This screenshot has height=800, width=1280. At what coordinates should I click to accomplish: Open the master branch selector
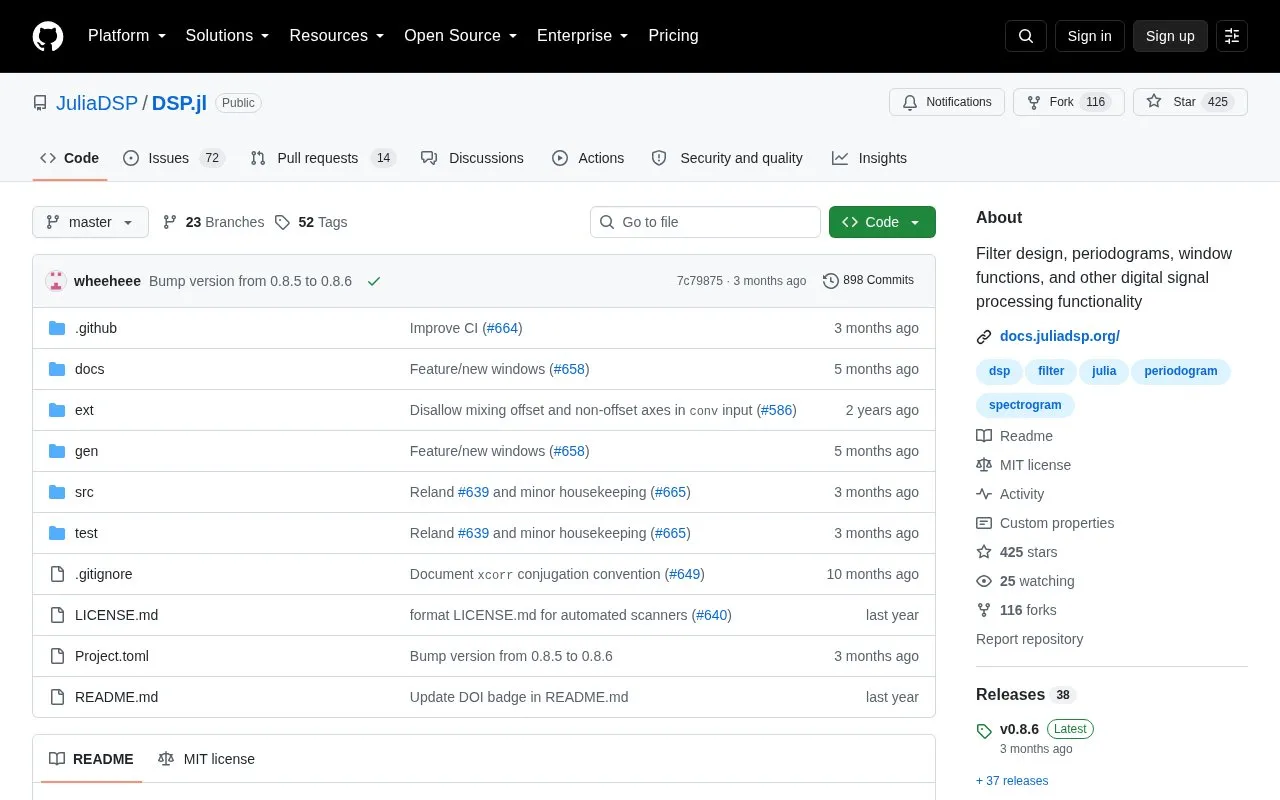coord(90,222)
